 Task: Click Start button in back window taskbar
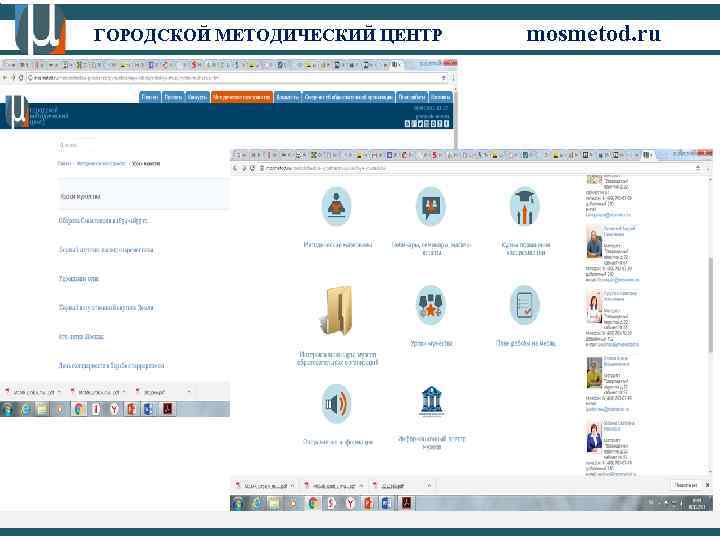point(8,409)
